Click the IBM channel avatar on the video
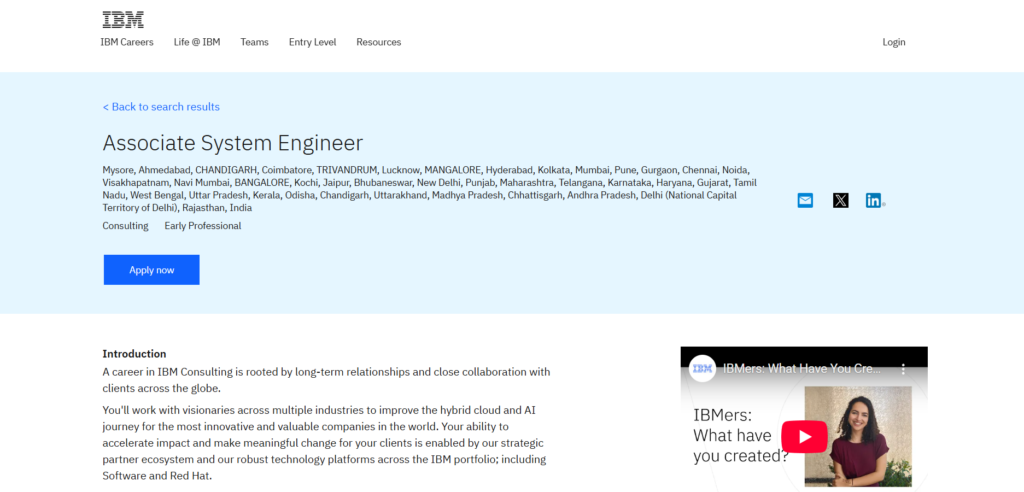The height and width of the screenshot is (492, 1024). pos(703,369)
